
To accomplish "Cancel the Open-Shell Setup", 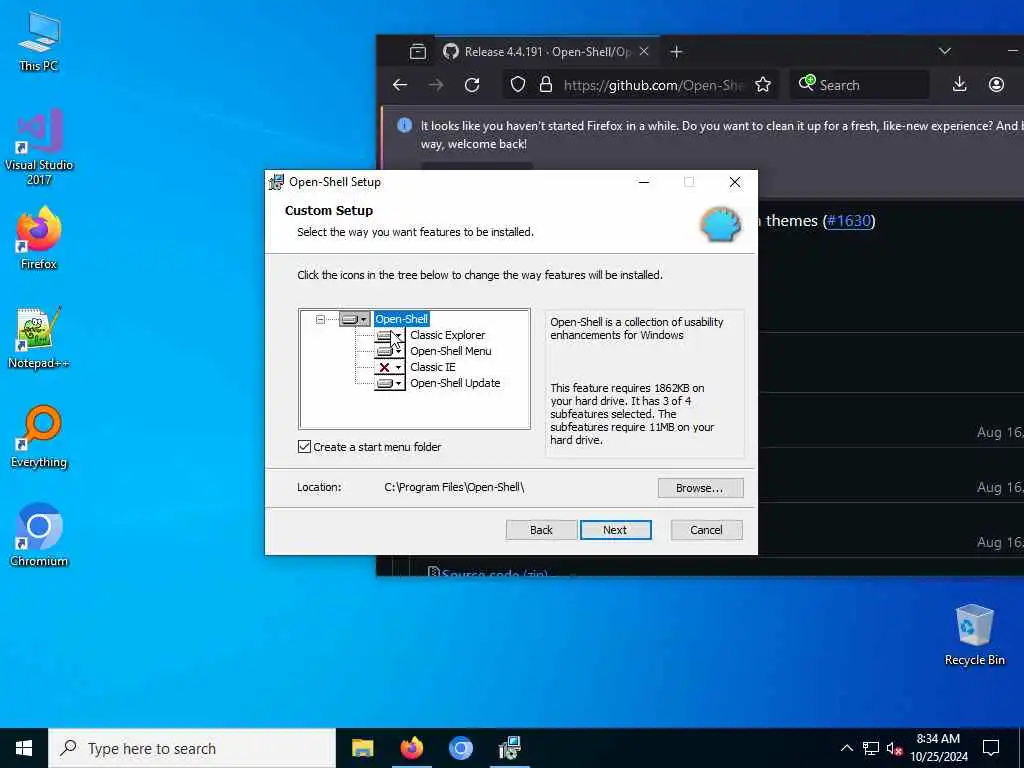I will 707,530.
